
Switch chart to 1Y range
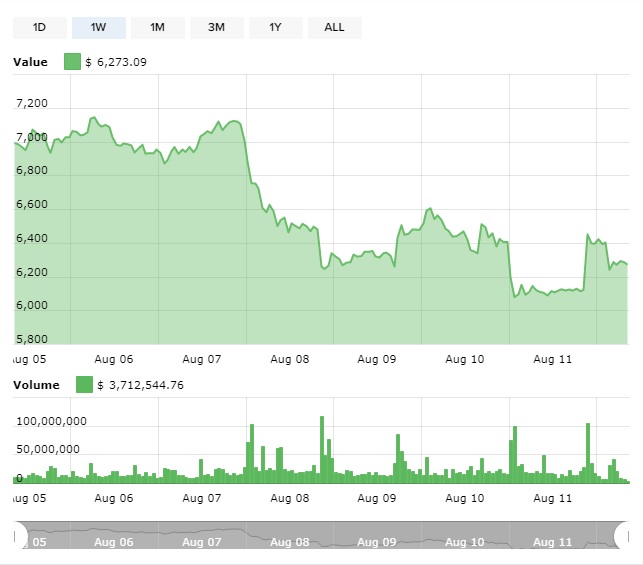(275, 27)
